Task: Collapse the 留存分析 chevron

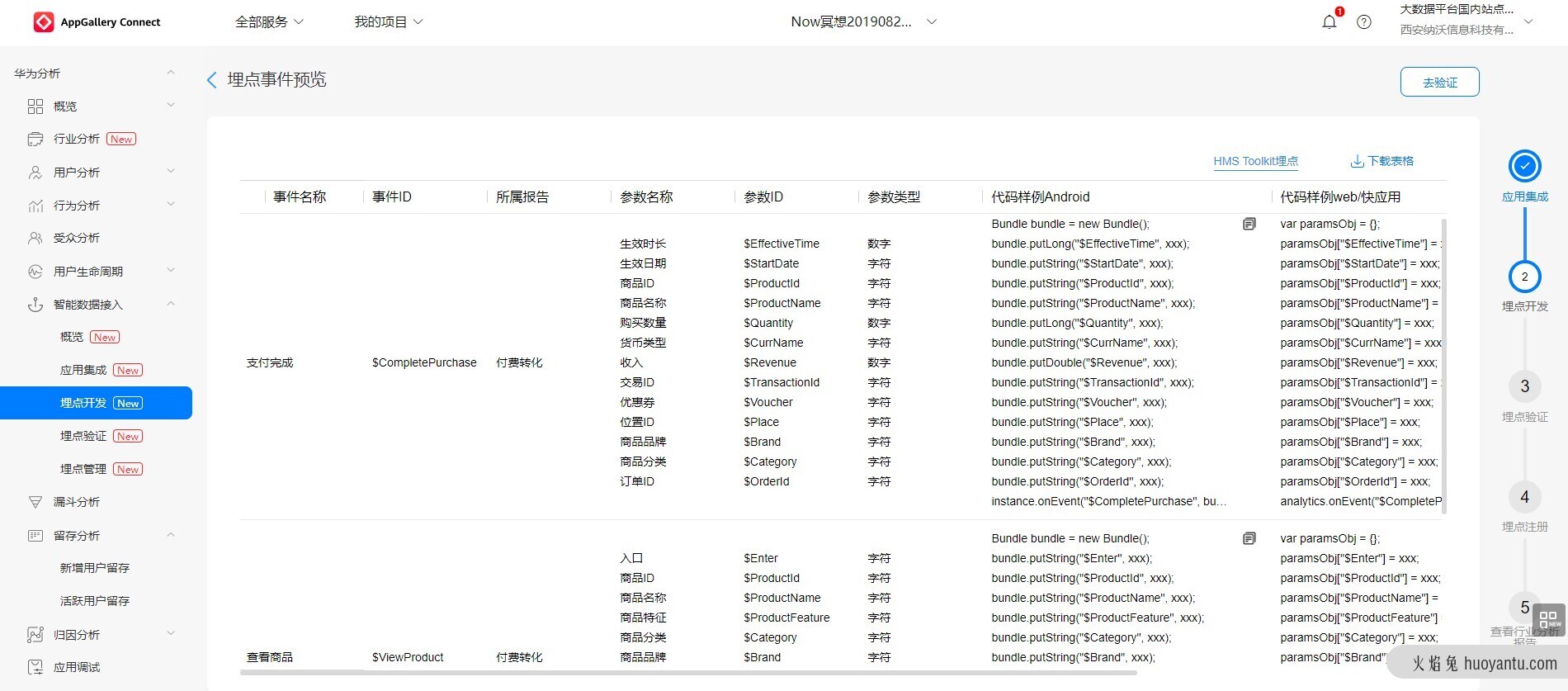Action: point(171,535)
